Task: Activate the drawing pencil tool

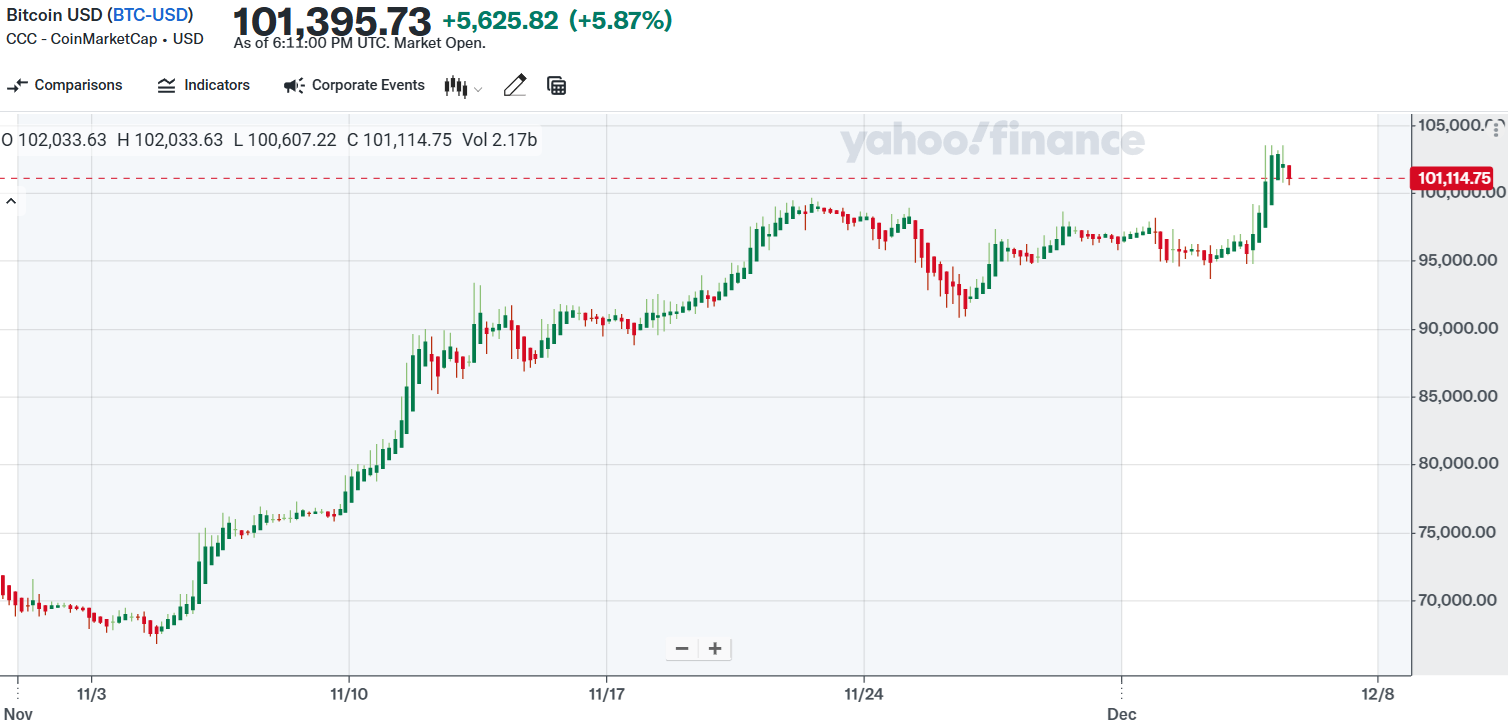Action: coord(515,85)
